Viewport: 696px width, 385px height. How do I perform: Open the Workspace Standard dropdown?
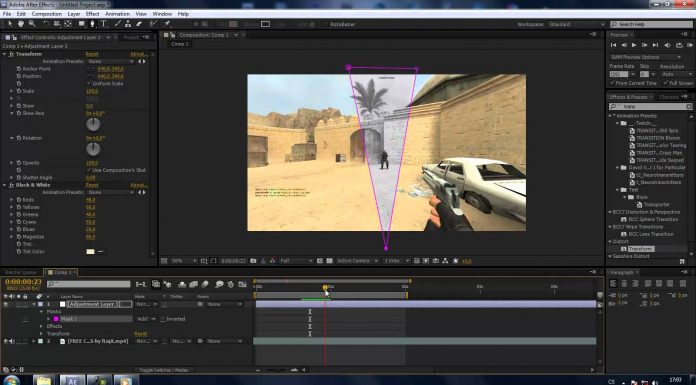pos(576,24)
